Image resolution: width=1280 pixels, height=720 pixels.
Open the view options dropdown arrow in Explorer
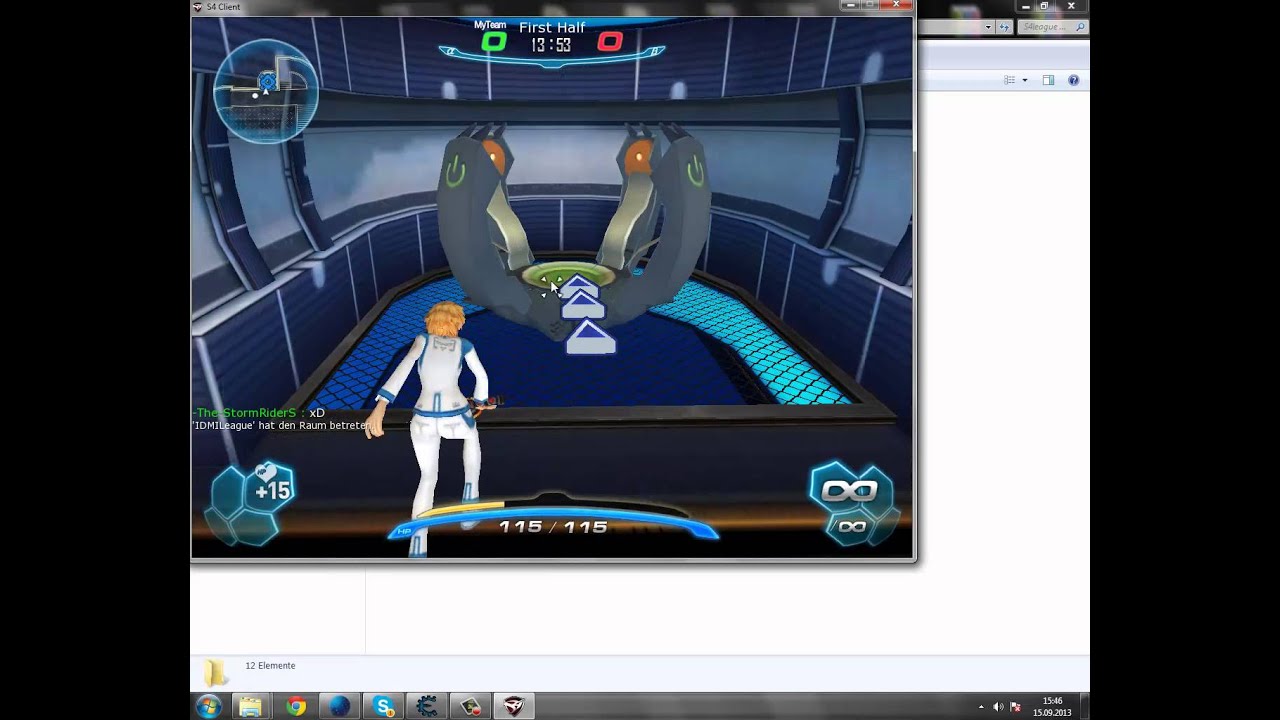(1024, 80)
